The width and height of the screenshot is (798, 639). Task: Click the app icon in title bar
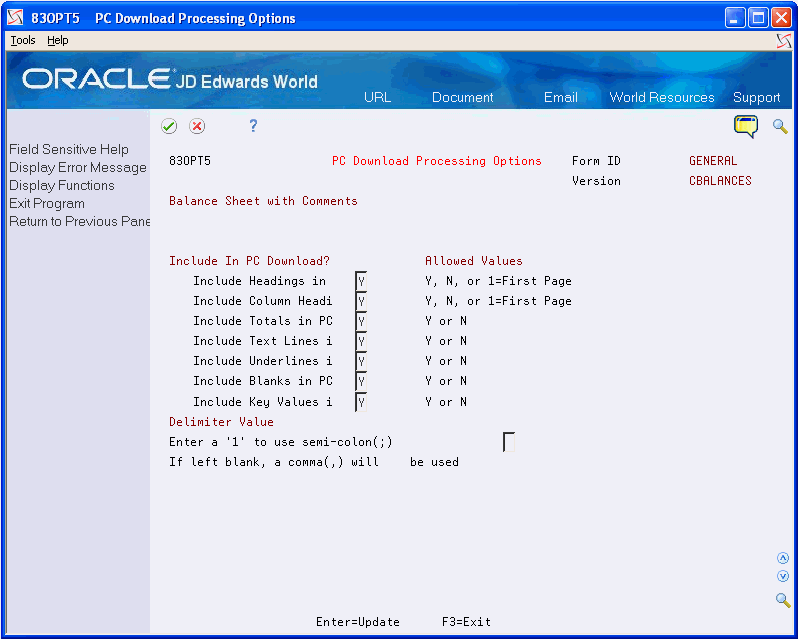click(16, 18)
